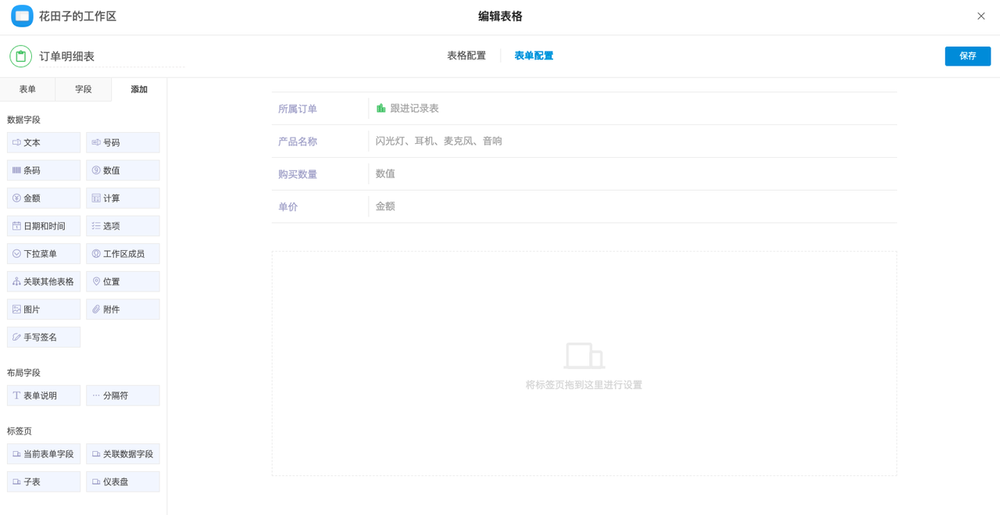Image resolution: width=1000 pixels, height=515 pixels.
Task: Click the blue 保存 button
Action: (x=967, y=56)
